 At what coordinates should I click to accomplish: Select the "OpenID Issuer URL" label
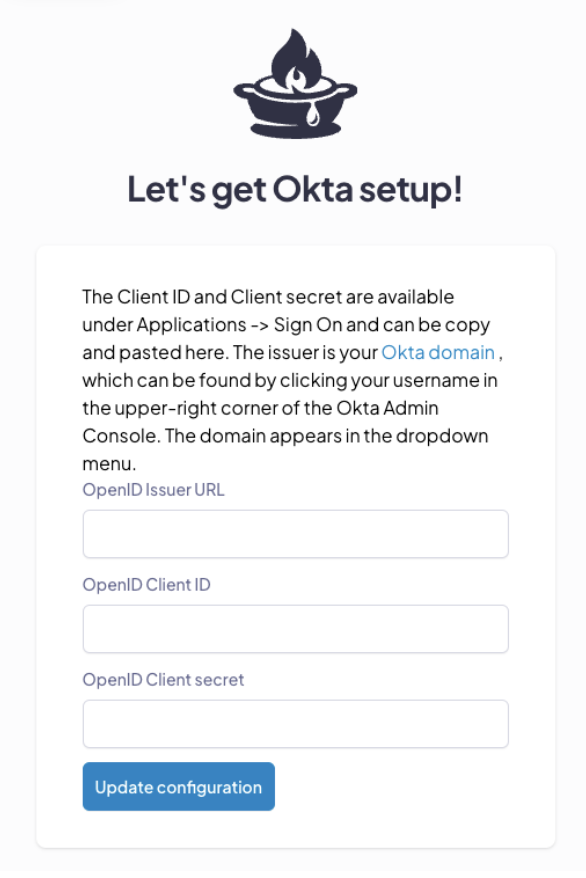[153, 490]
